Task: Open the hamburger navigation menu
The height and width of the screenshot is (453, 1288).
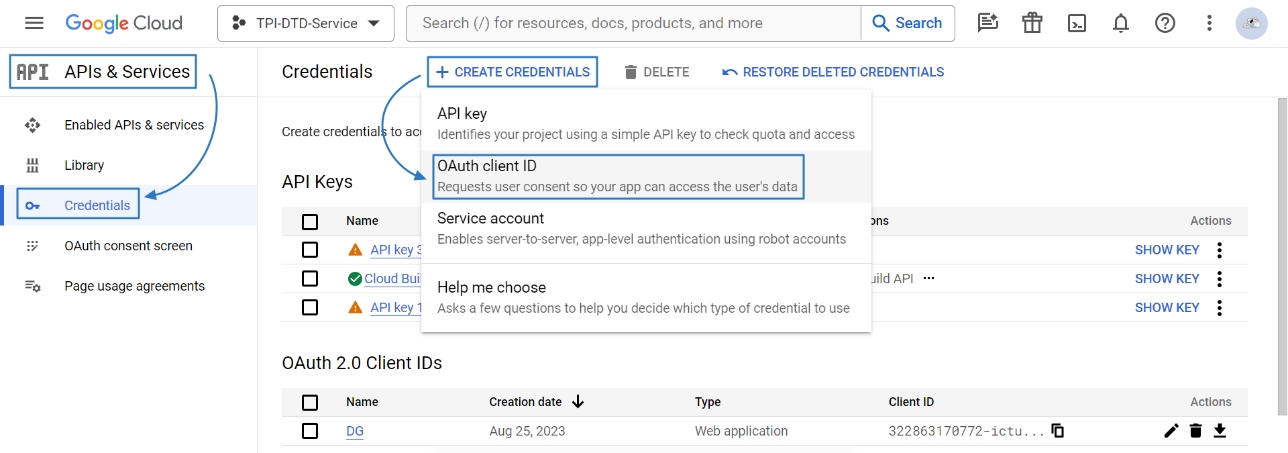Action: pos(34,23)
